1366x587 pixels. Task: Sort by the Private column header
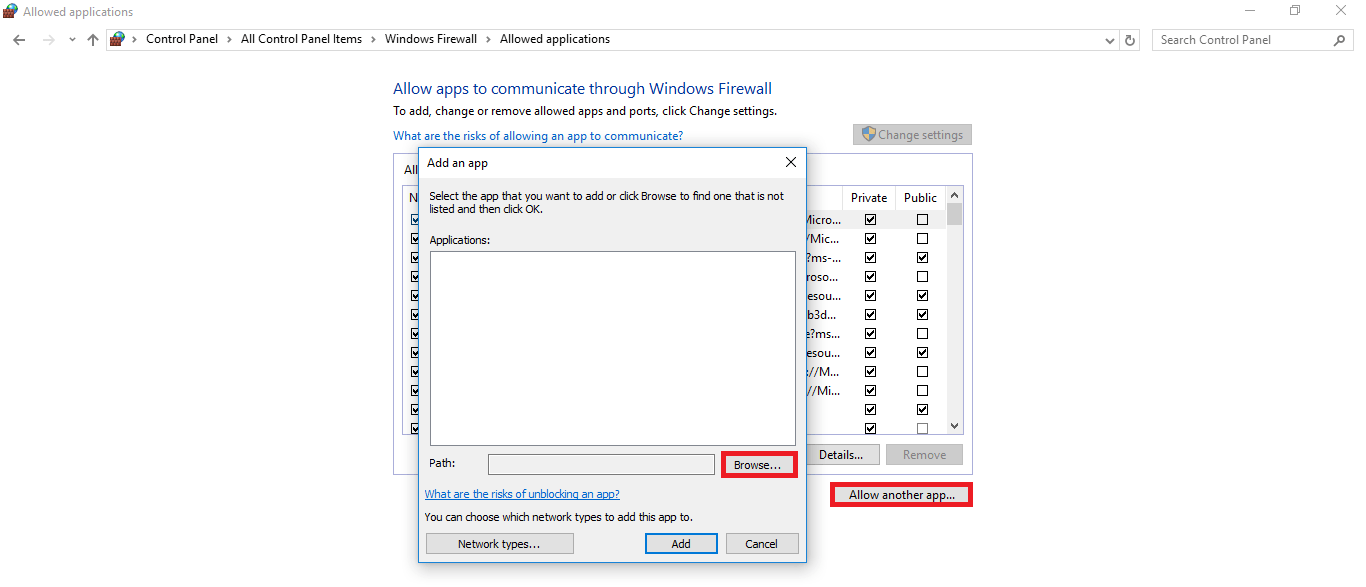pyautogui.click(x=870, y=198)
